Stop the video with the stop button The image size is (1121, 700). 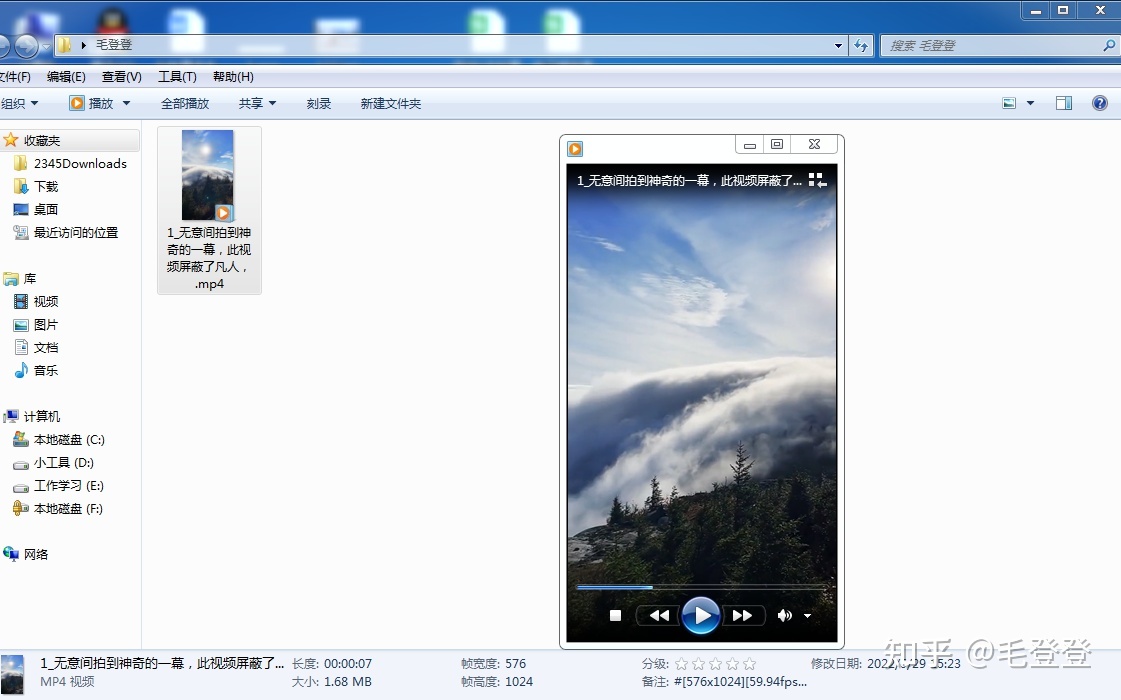(x=616, y=616)
